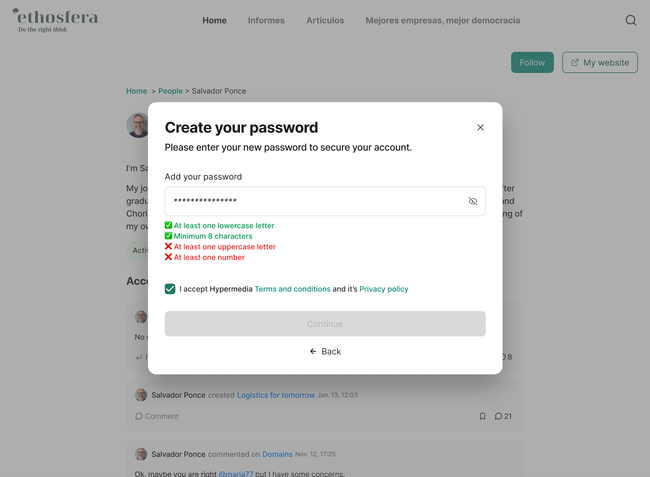The image size is (650, 477).
Task: Select the Home navigation tab
Action: [x=214, y=20]
